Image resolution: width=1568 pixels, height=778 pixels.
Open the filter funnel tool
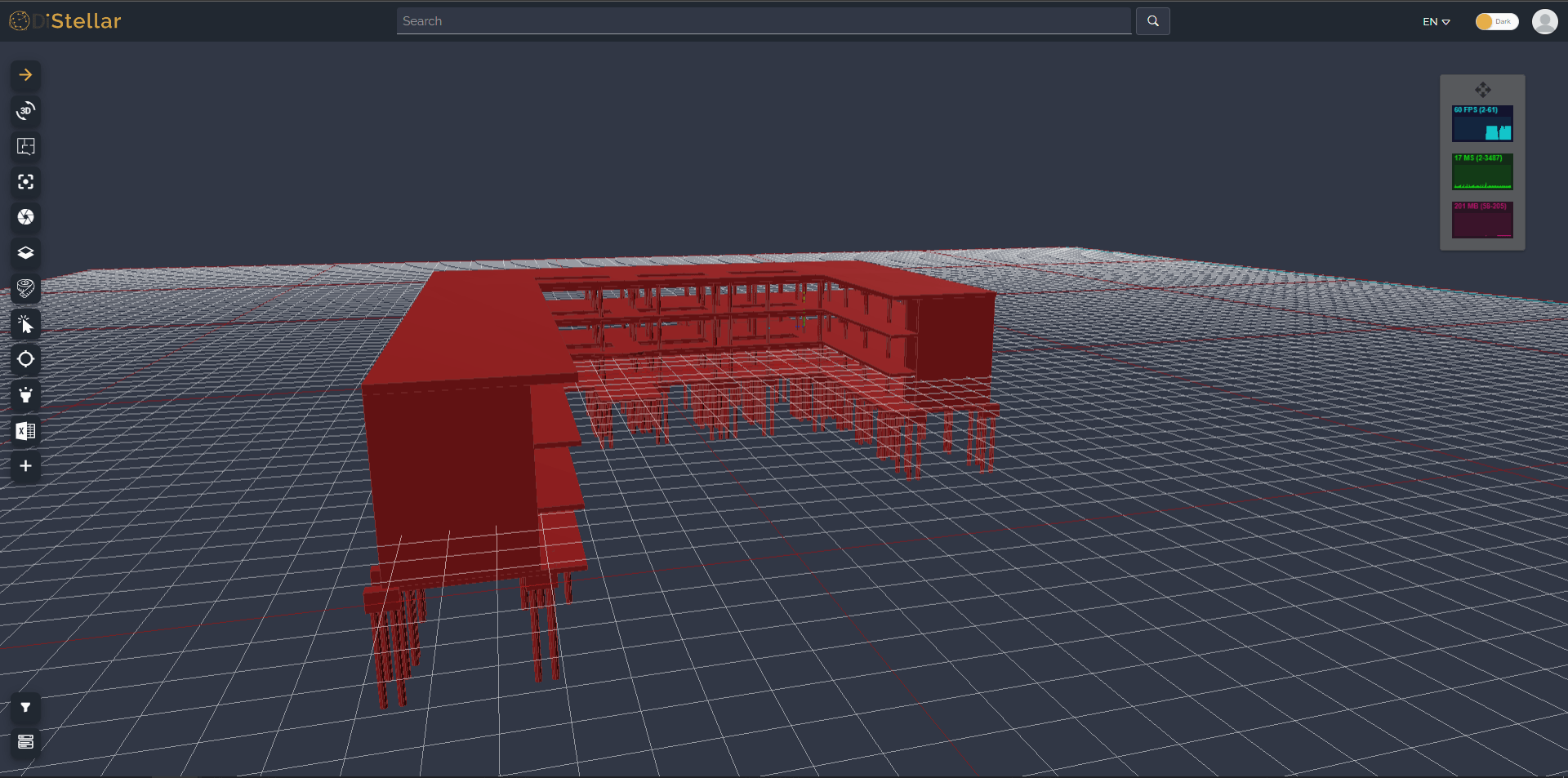coord(25,707)
